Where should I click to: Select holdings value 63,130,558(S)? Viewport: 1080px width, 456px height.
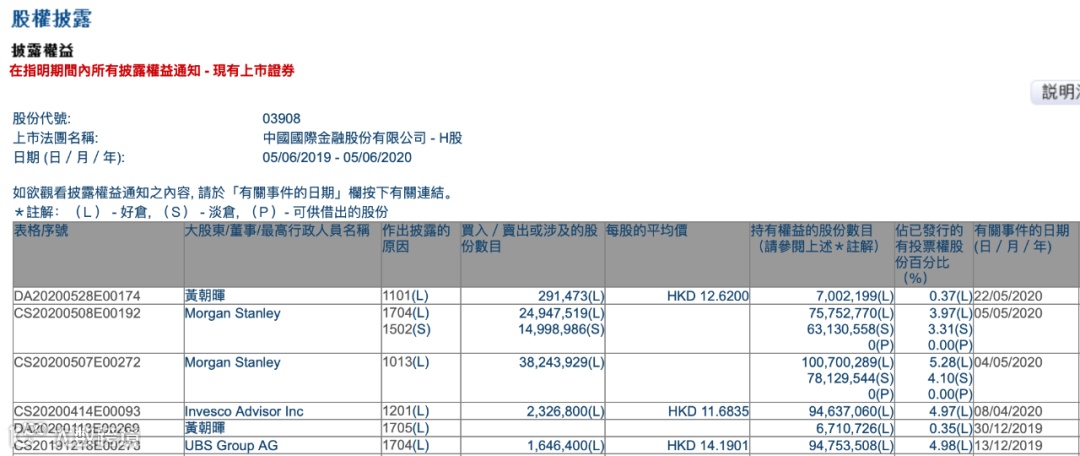coord(849,330)
